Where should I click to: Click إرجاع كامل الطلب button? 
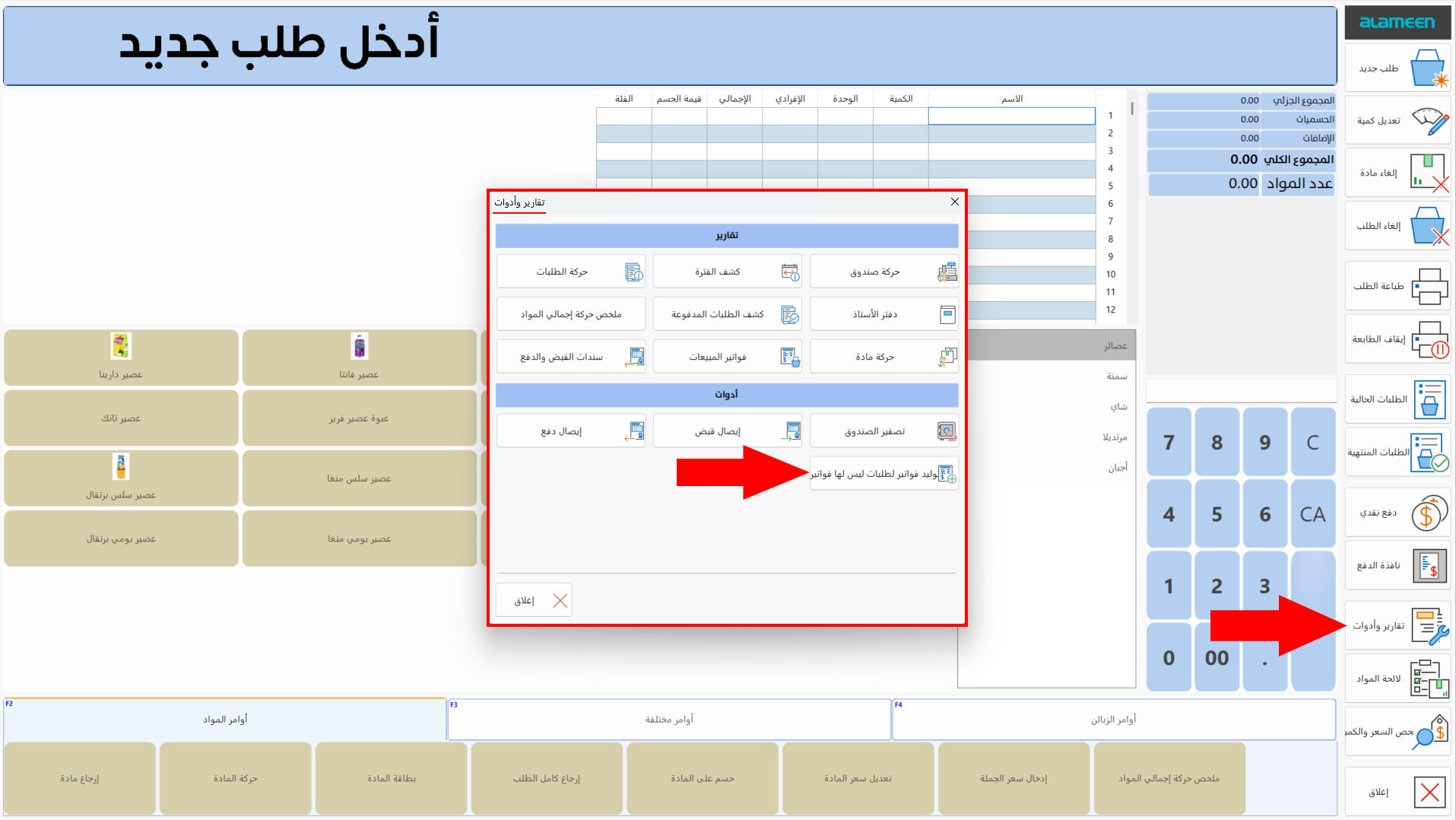[x=547, y=778]
